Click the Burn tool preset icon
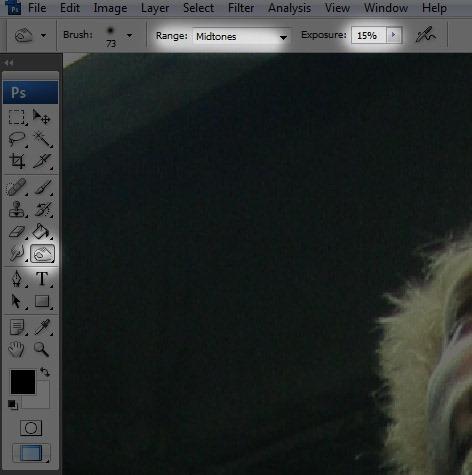The image size is (472, 475). (24, 35)
